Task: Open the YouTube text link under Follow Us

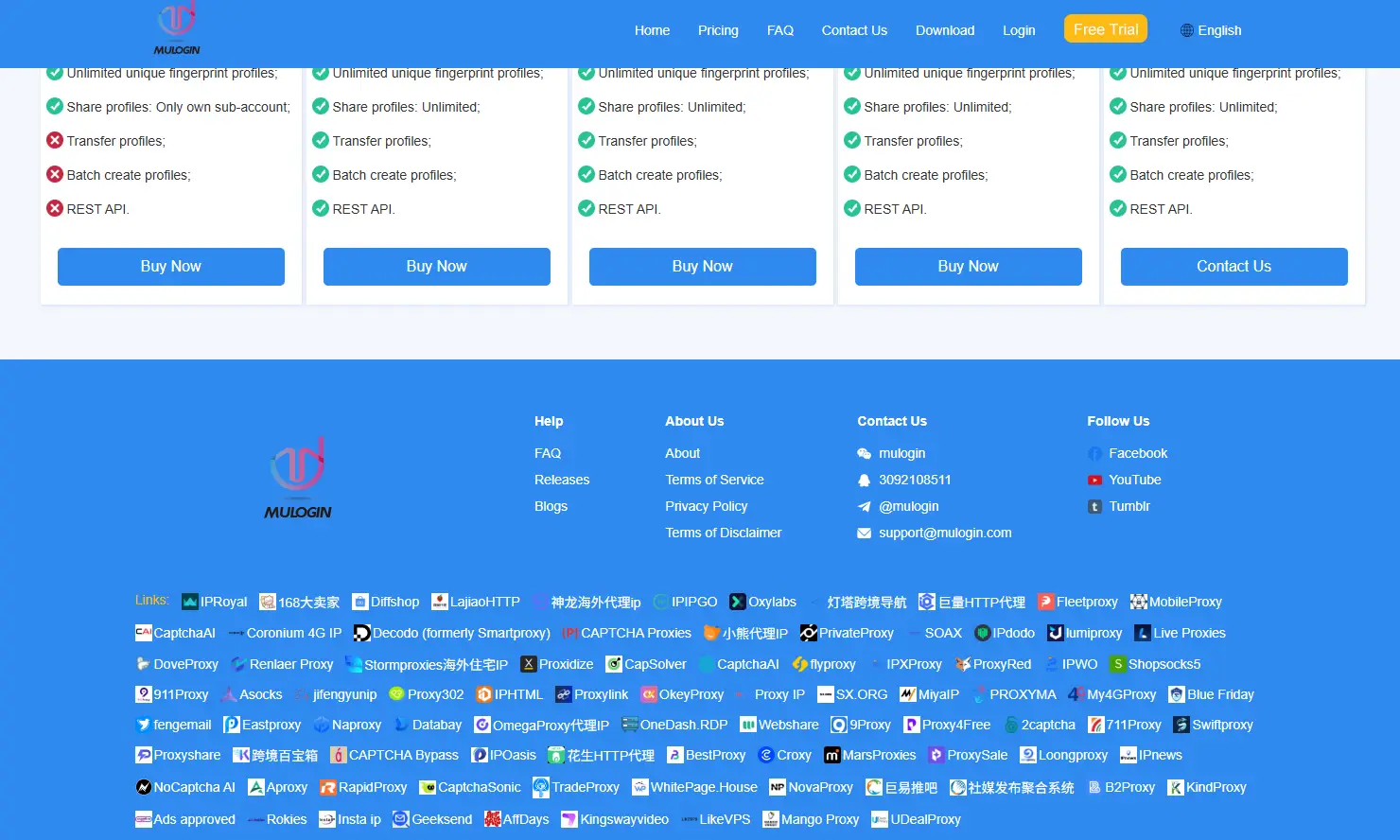Action: (x=1135, y=481)
